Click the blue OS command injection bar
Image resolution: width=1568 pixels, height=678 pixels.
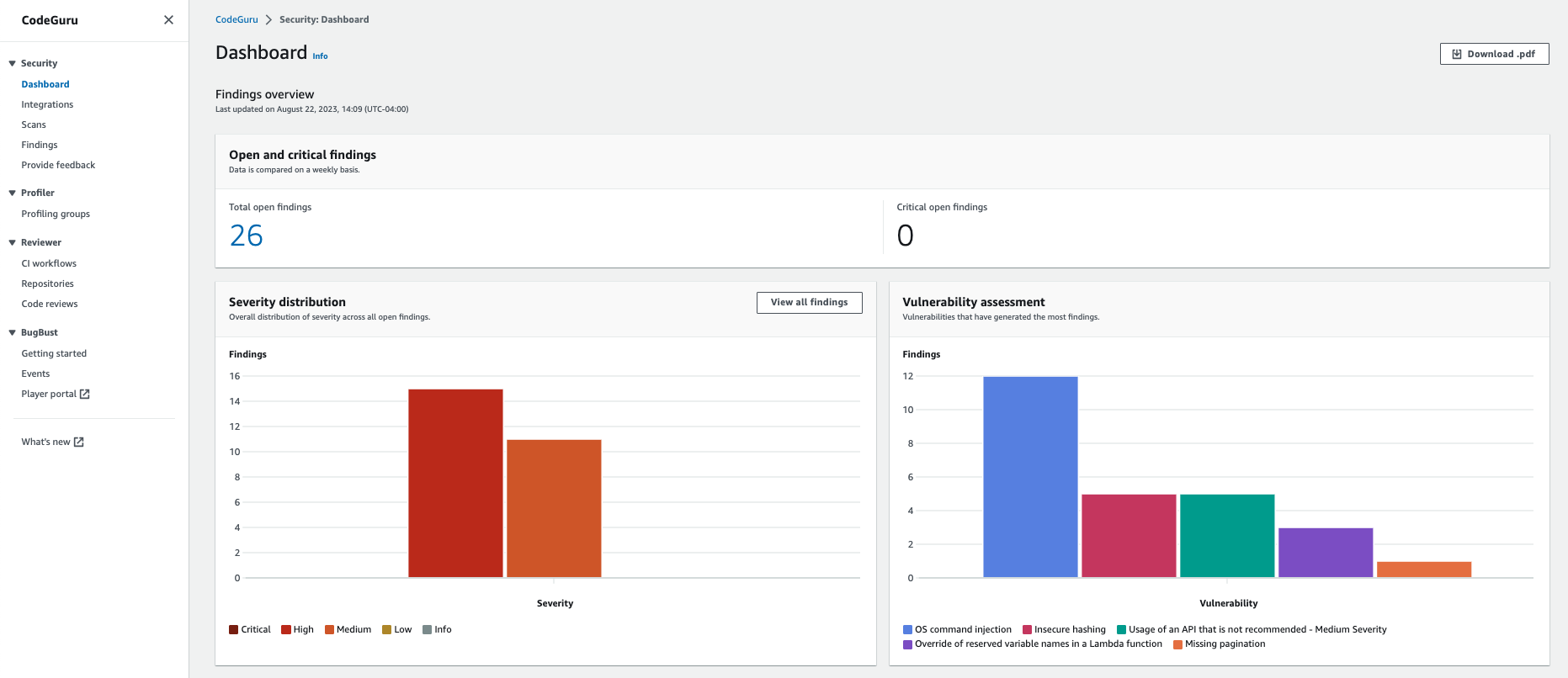pos(1030,477)
